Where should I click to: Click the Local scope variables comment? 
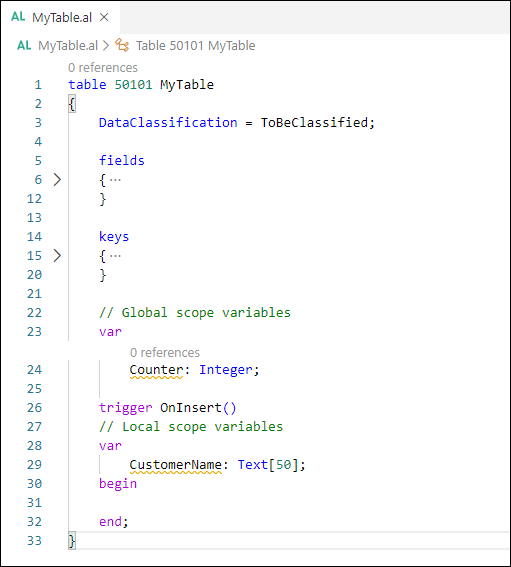tap(191, 427)
